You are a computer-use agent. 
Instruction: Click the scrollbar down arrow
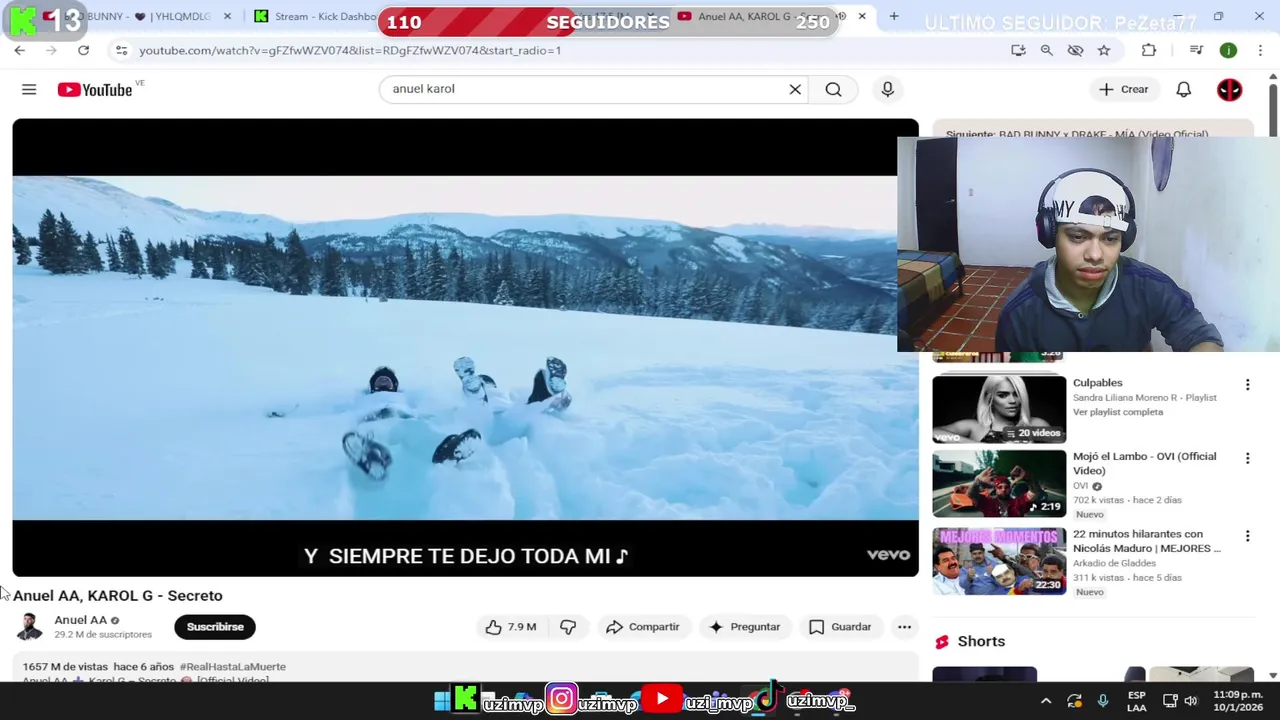[x=1272, y=675]
